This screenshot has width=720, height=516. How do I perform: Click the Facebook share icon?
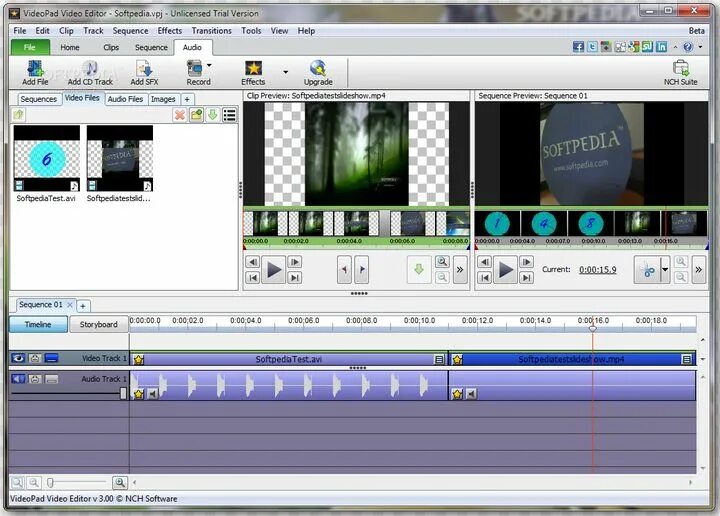pyautogui.click(x=578, y=47)
